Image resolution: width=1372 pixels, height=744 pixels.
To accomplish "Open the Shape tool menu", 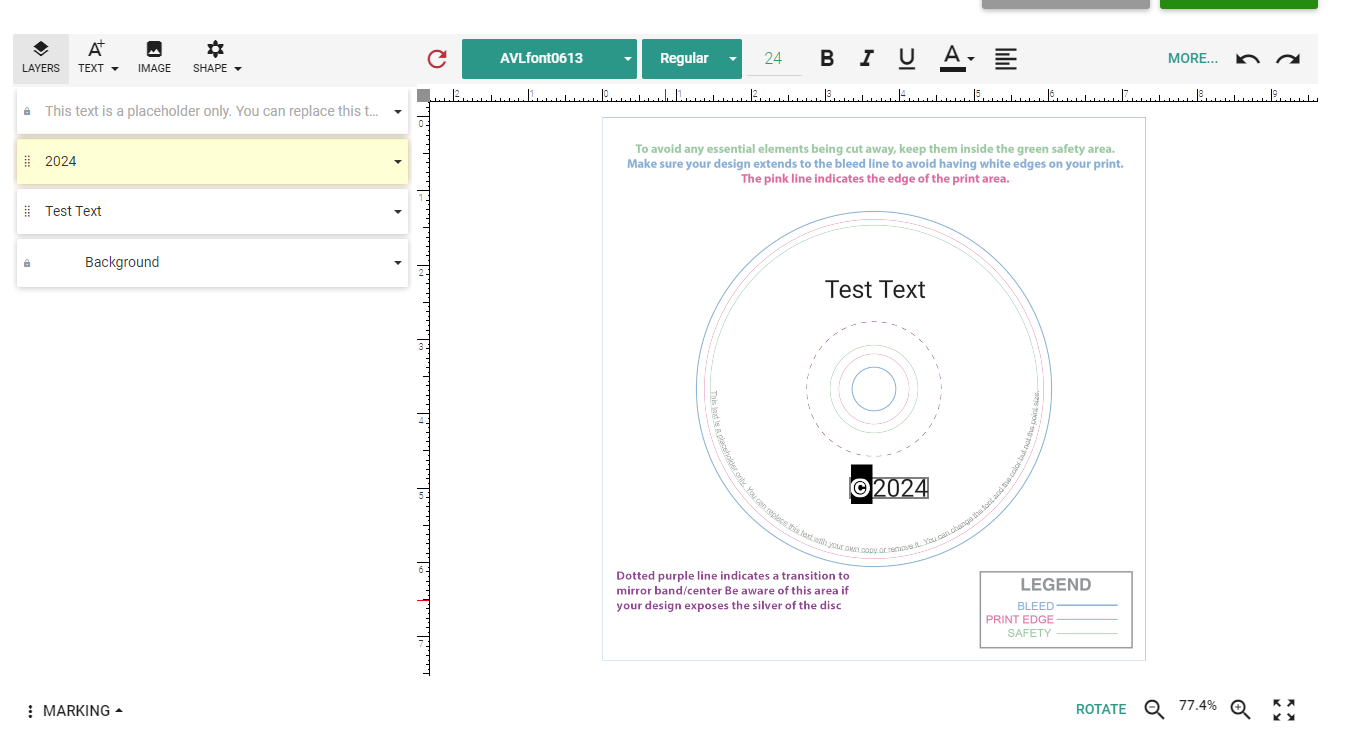I will (x=217, y=58).
